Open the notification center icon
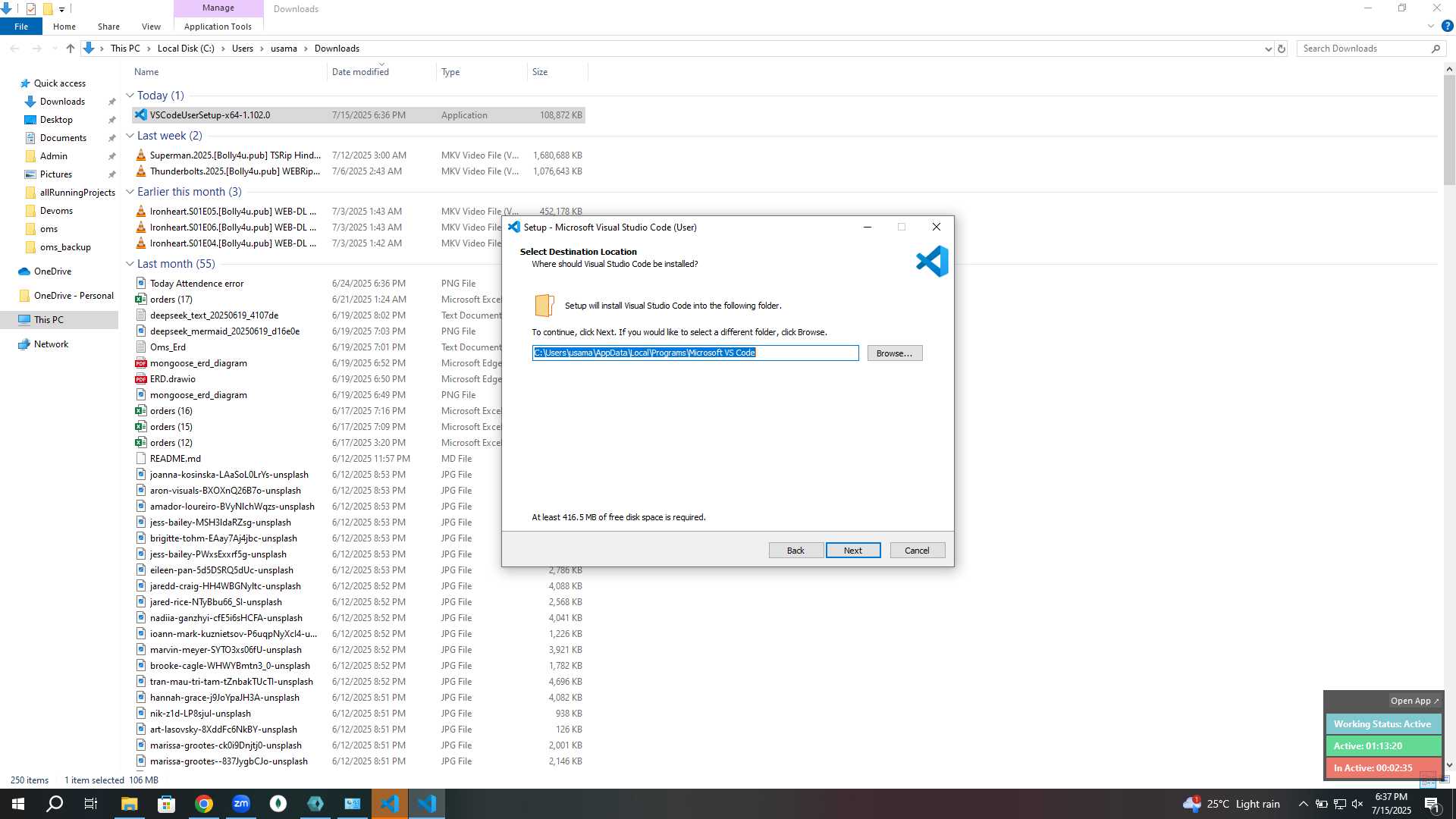 (1432, 804)
